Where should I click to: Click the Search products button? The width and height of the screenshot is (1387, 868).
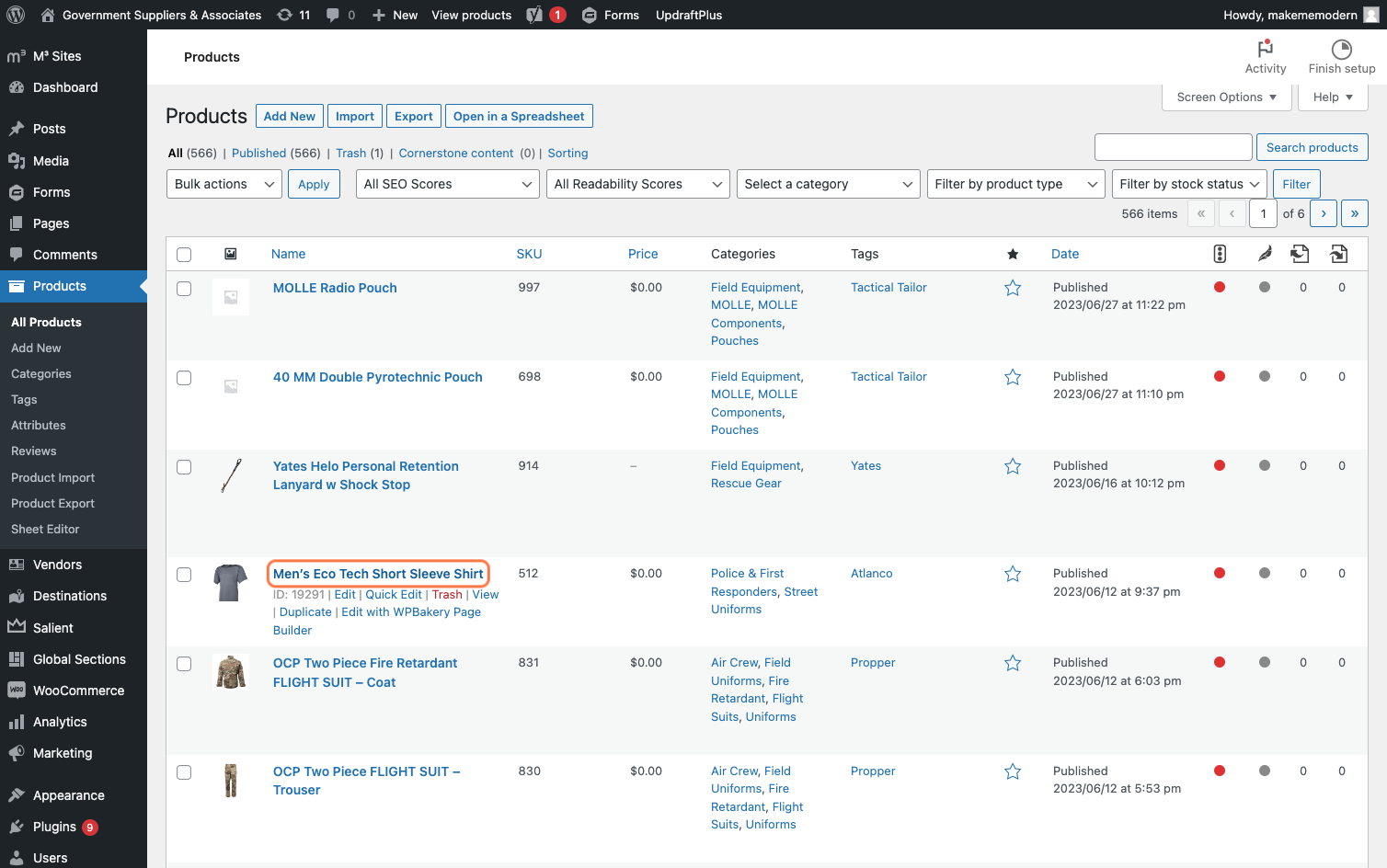1312,147
